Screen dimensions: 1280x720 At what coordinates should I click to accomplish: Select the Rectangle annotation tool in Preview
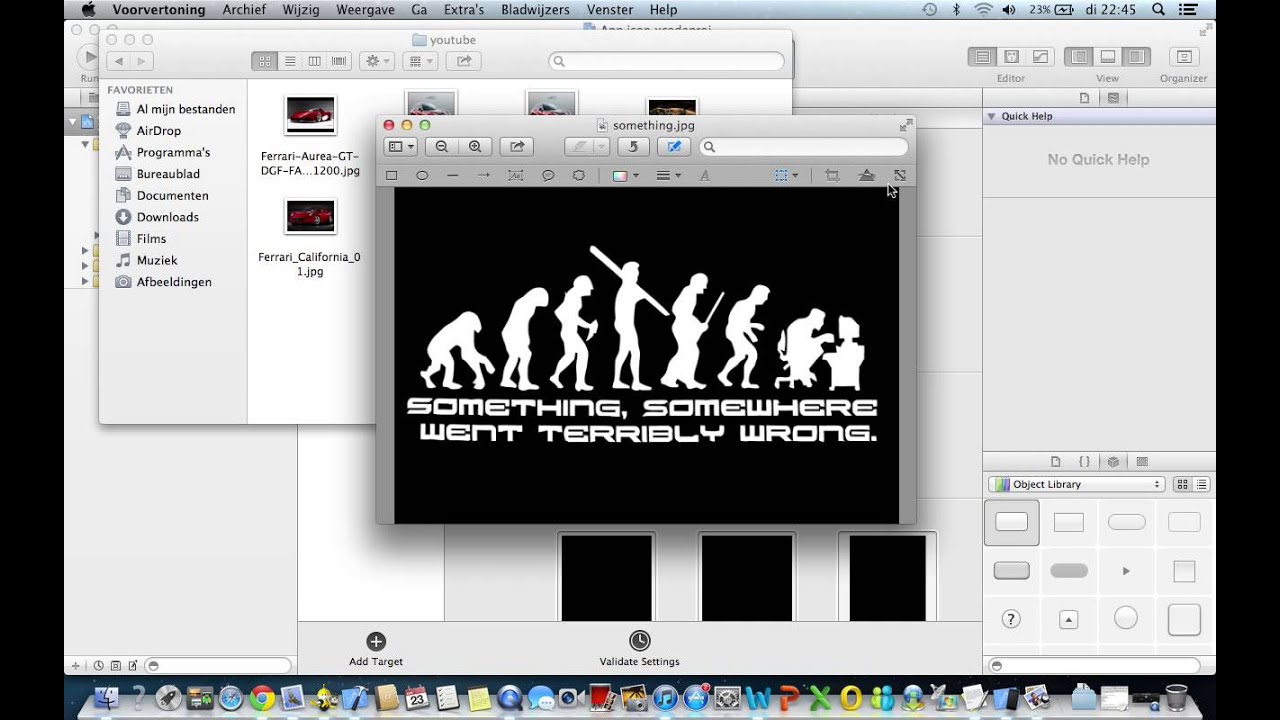point(392,175)
